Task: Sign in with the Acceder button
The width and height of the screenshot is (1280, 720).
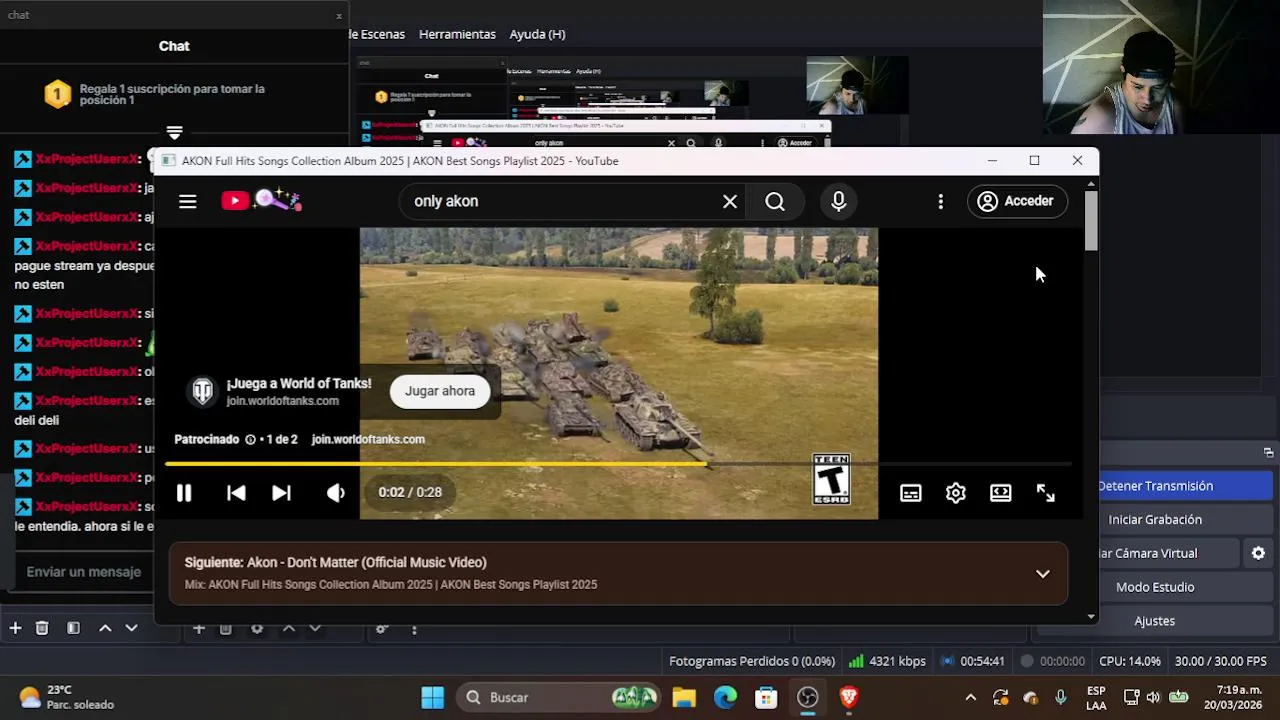Action: (x=1017, y=201)
